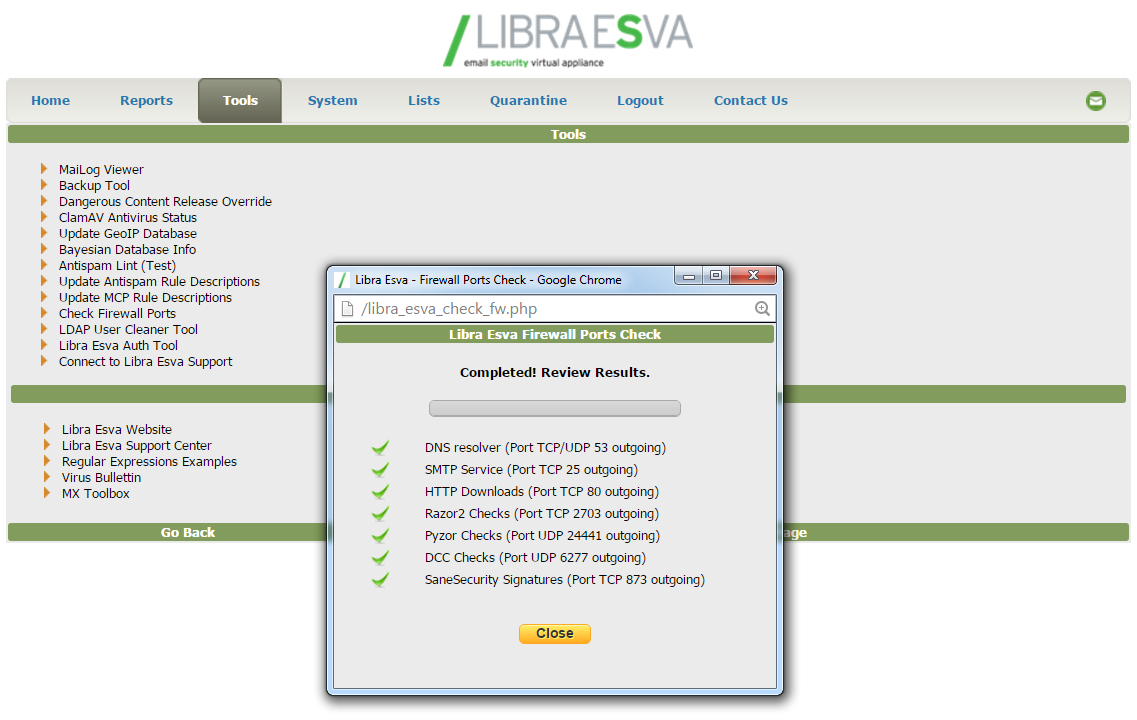Open ClamAV Antivirus Status

coord(128,218)
